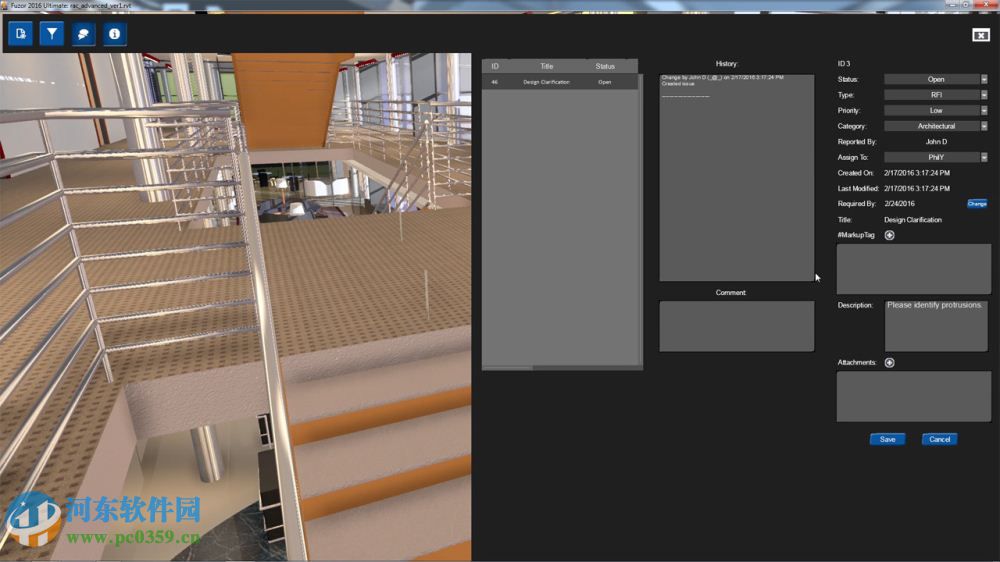Click the MarkupTag list box

click(x=914, y=269)
